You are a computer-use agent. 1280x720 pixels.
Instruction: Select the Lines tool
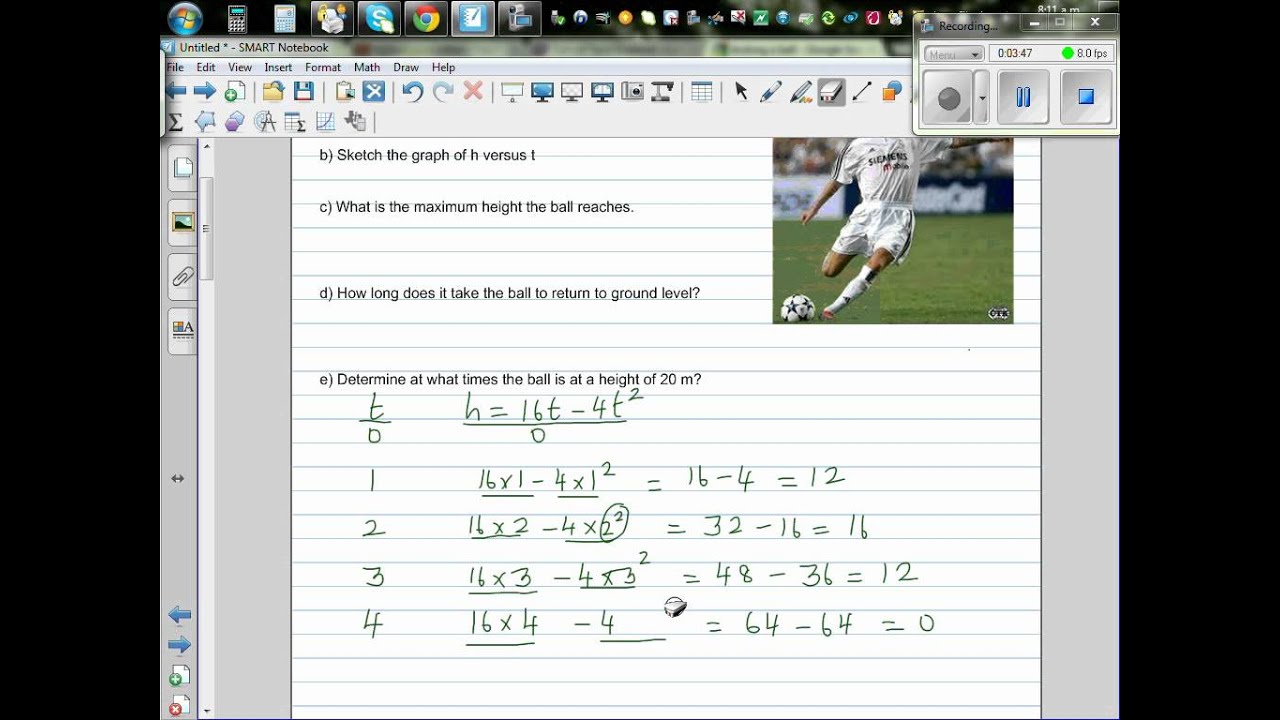861,92
